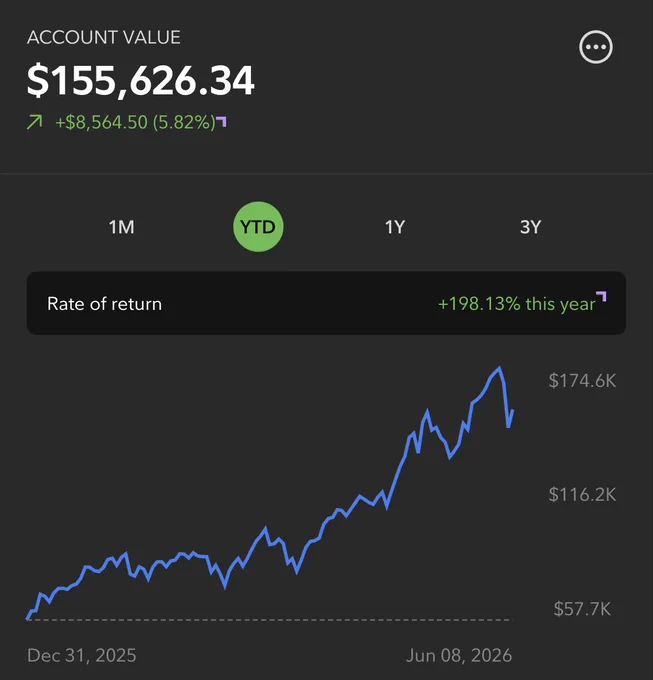The image size is (653, 680).
Task: Switch chart to 1Y range
Action: (395, 227)
